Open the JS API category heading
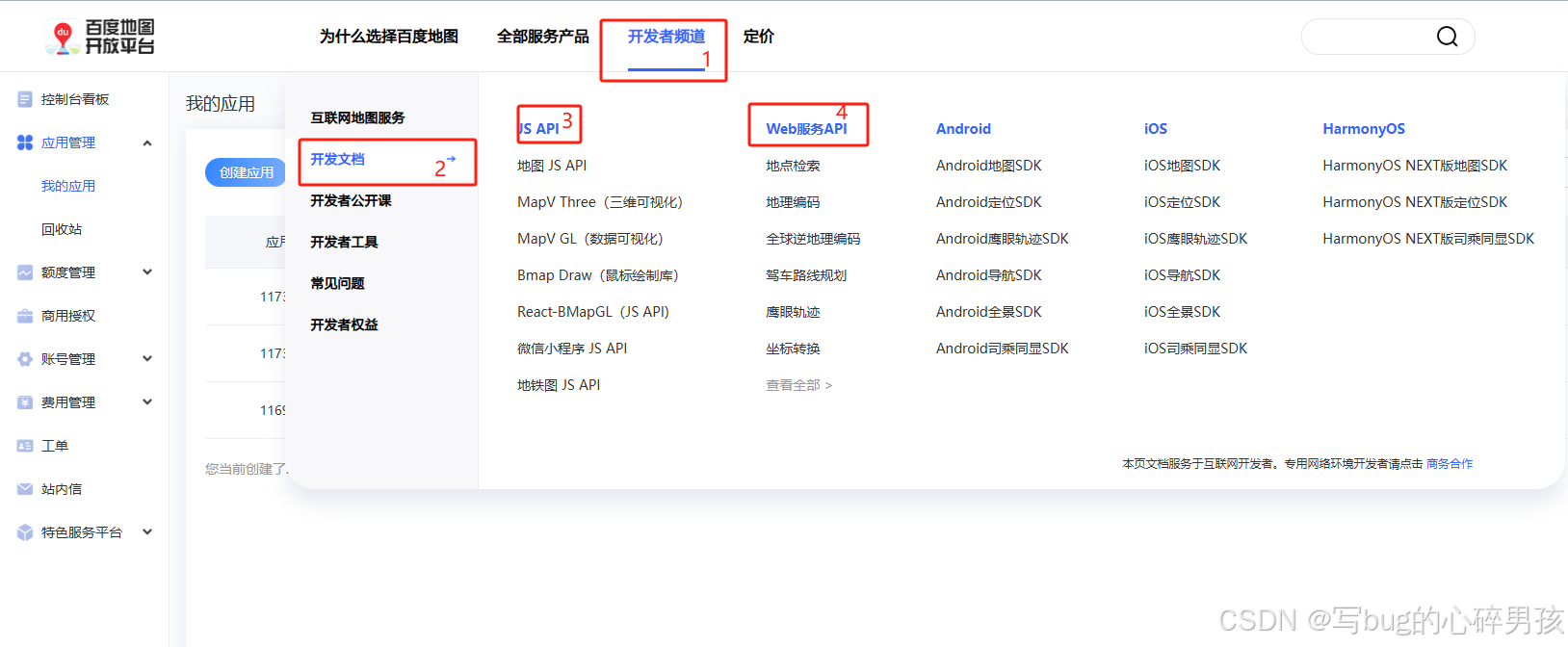The width and height of the screenshot is (1568, 647). point(539,129)
